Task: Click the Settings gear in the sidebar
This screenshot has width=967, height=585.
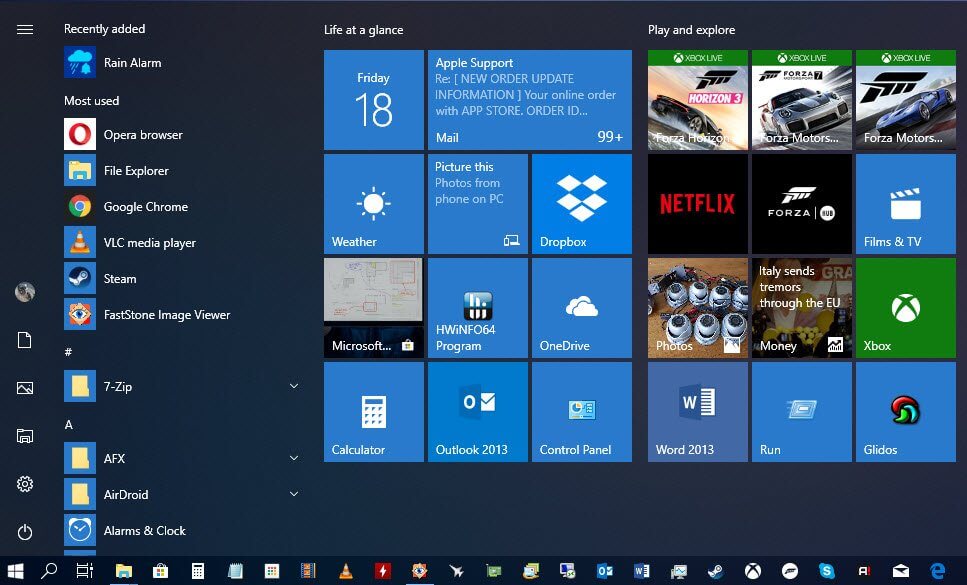Action: pyautogui.click(x=25, y=484)
